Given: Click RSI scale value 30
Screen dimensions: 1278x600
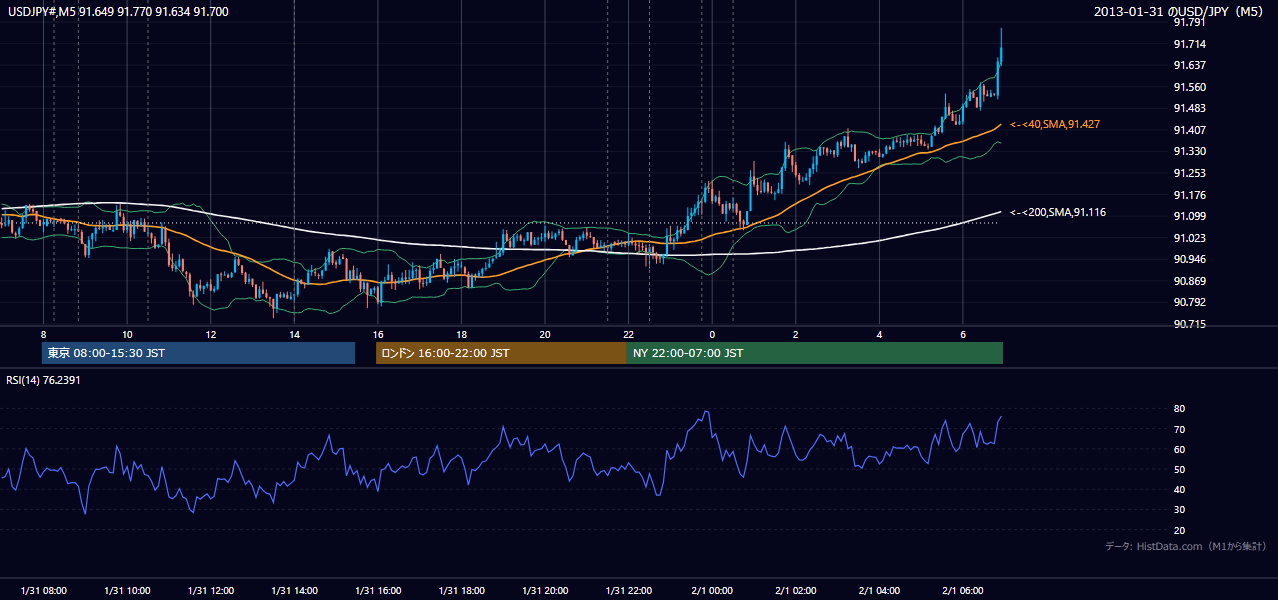Looking at the screenshot, I should [1179, 510].
